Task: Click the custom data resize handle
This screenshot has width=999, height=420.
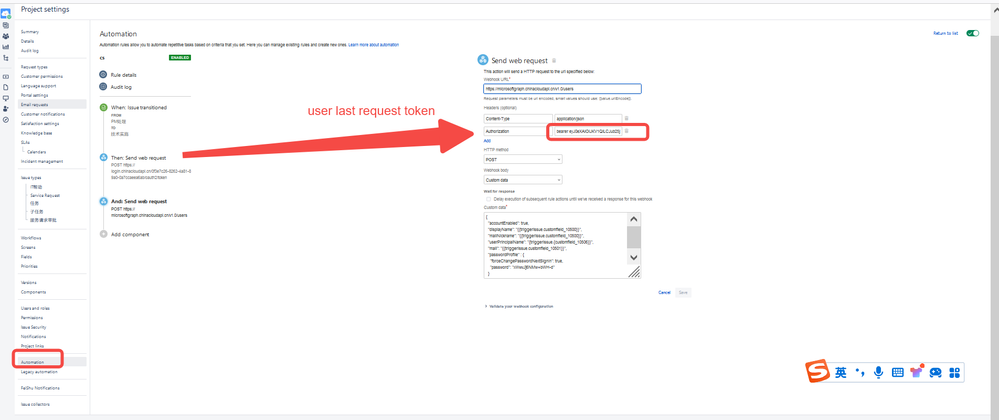Action: [634, 272]
